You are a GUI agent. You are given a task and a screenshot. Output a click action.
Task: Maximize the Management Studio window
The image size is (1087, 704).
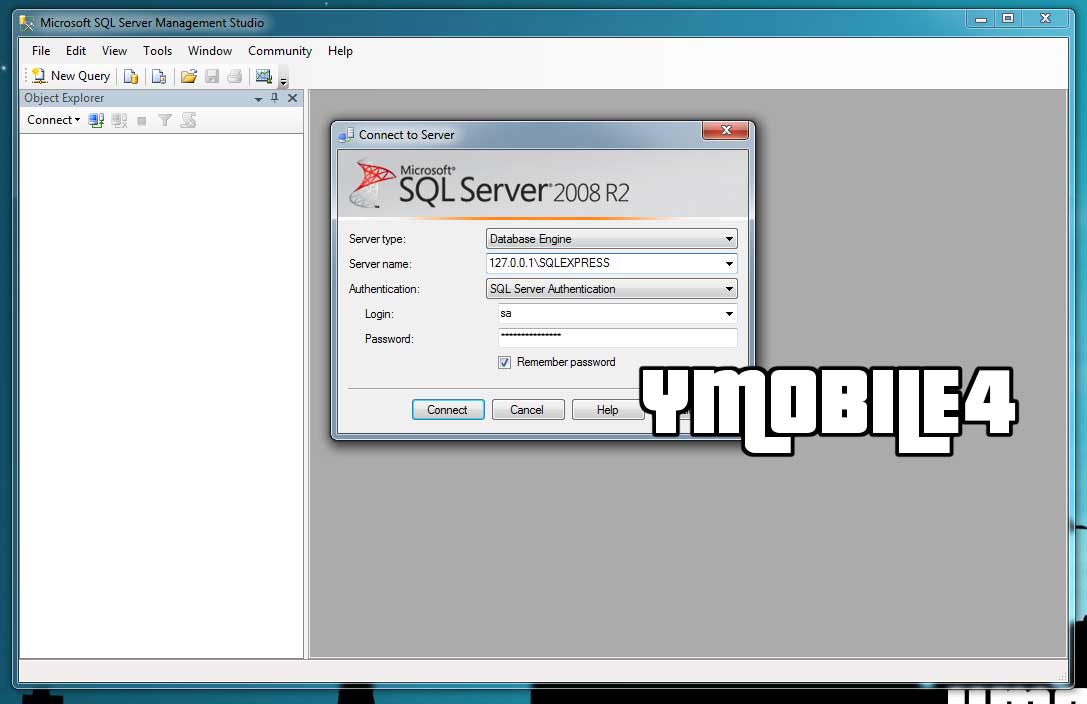[1009, 19]
